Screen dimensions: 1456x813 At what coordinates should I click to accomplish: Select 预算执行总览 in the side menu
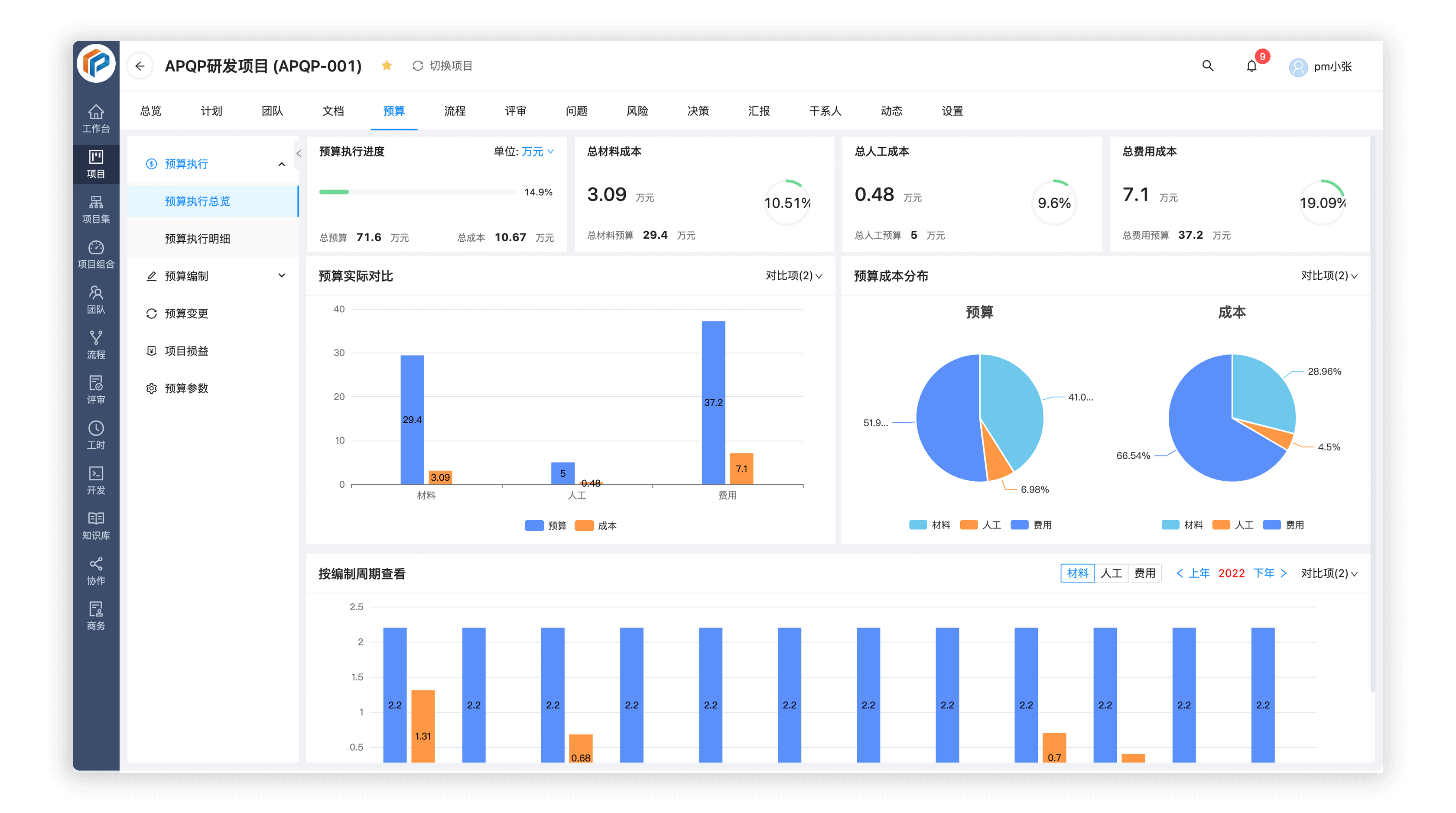[x=212, y=201]
